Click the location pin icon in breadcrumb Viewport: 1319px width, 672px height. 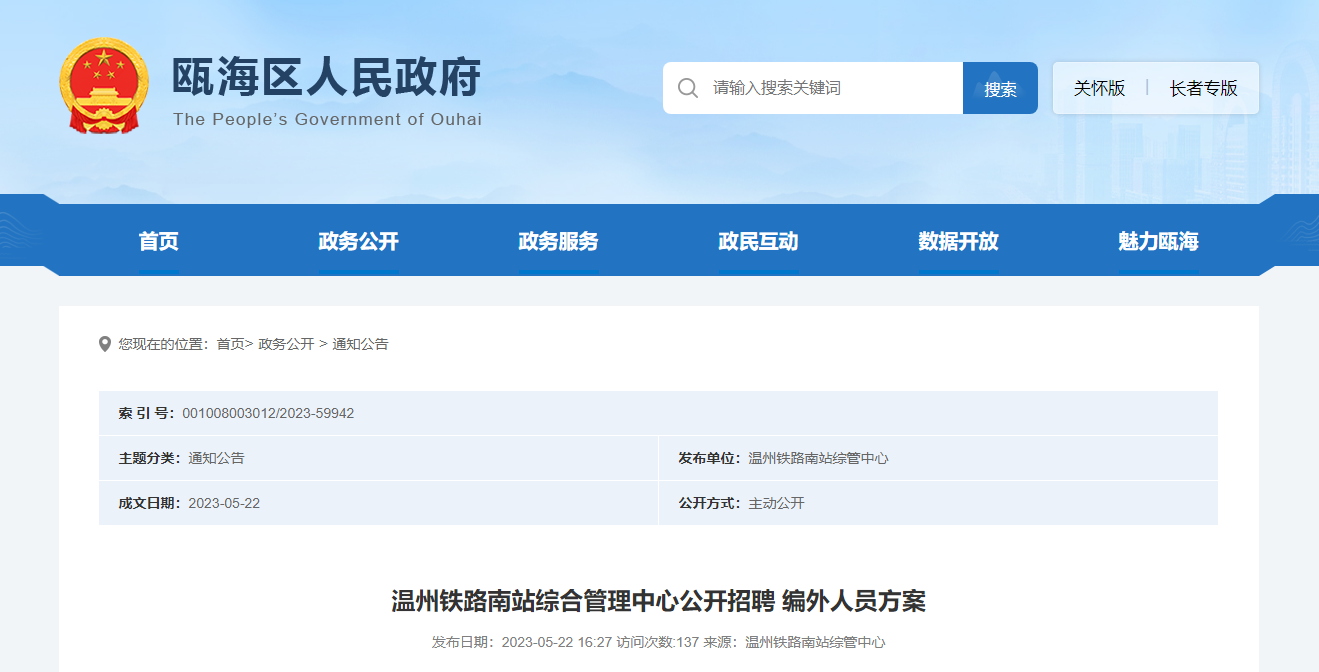pyautogui.click(x=105, y=344)
